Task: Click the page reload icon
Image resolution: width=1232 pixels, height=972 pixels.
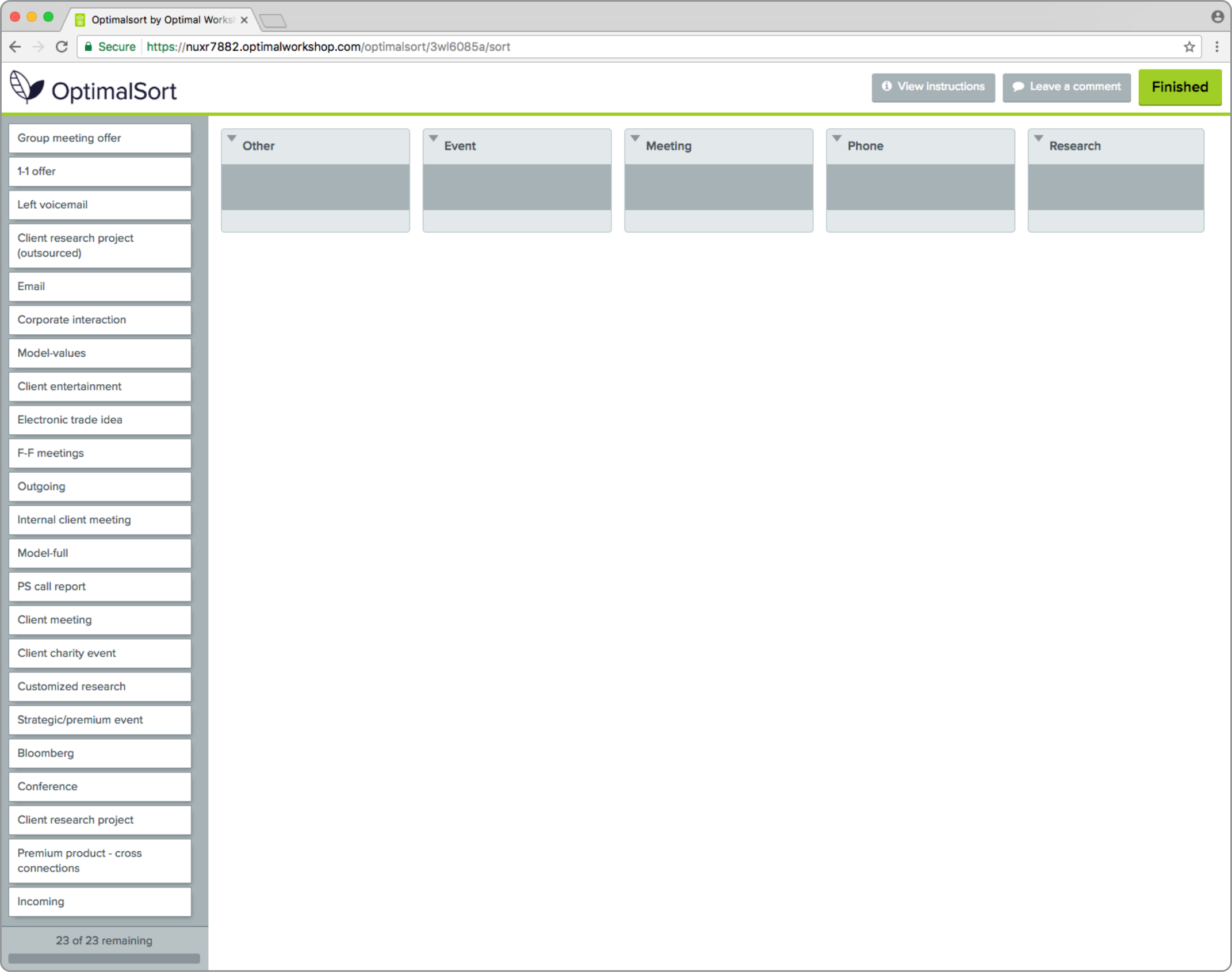Action: coord(62,47)
